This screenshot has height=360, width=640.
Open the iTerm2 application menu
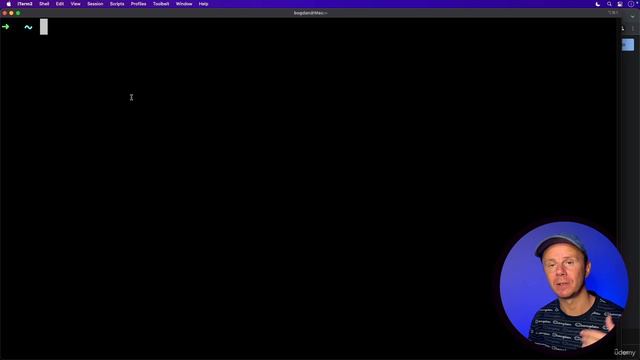pyautogui.click(x=25, y=4)
